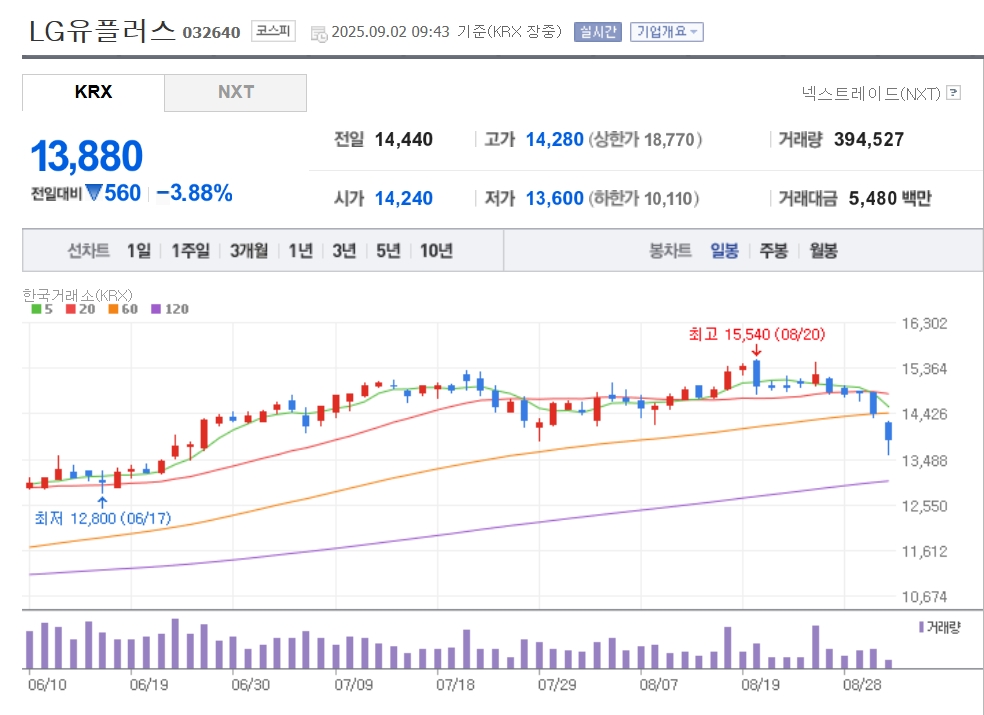Click the green 5-day moving average legend square
The width and height of the screenshot is (984, 715).
pyautogui.click(x=36, y=309)
